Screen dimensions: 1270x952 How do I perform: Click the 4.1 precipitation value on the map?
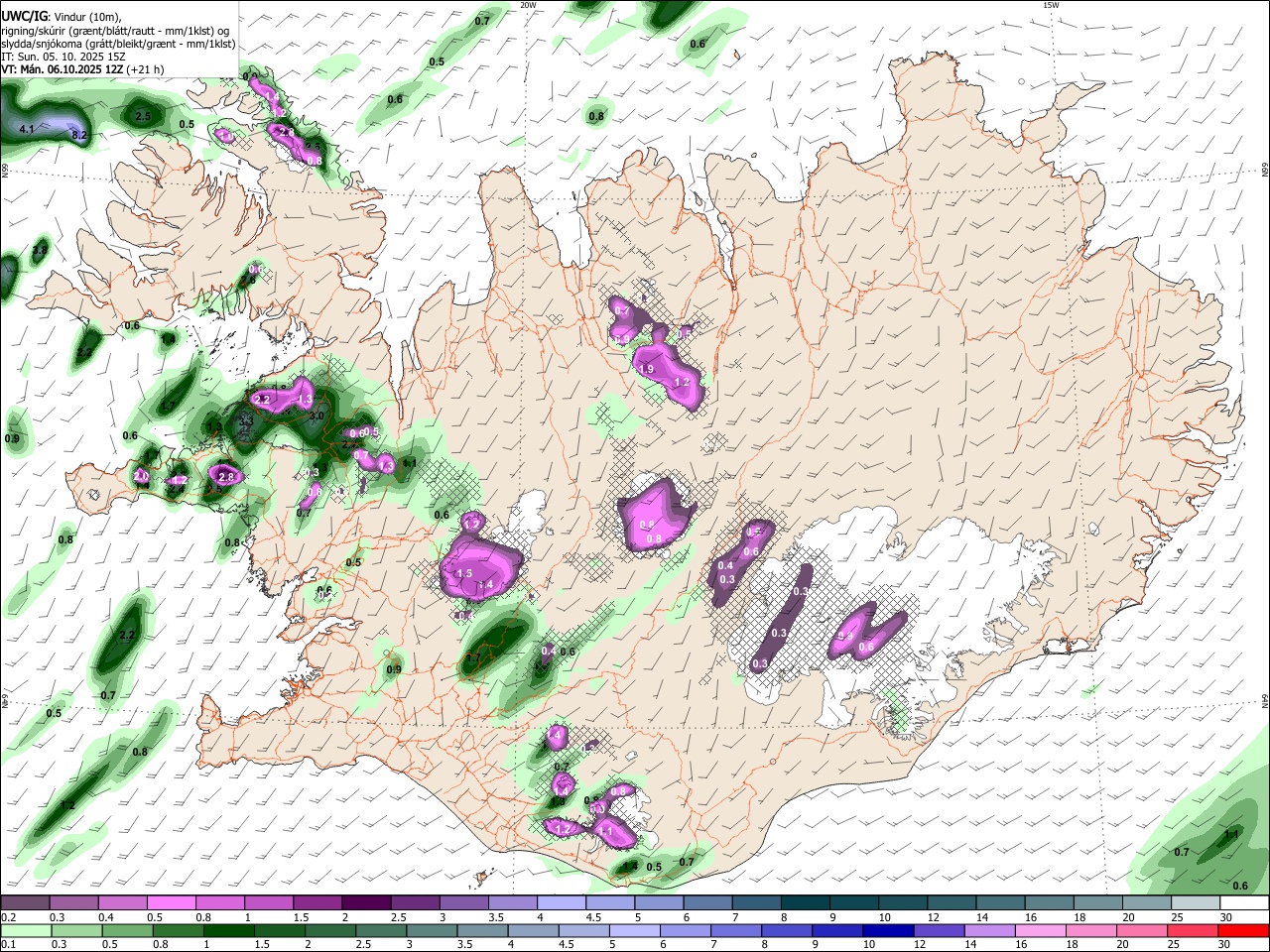(x=27, y=130)
